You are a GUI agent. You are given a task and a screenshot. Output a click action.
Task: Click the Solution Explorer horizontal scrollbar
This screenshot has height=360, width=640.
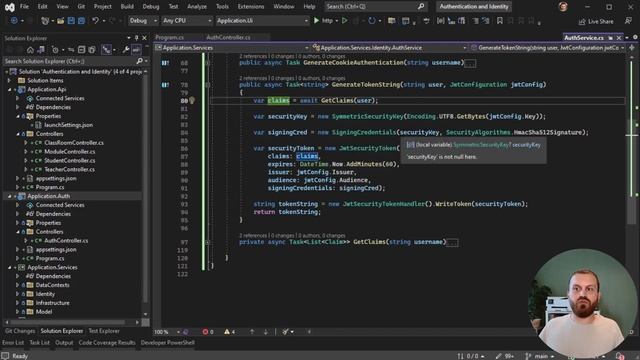tap(72, 322)
